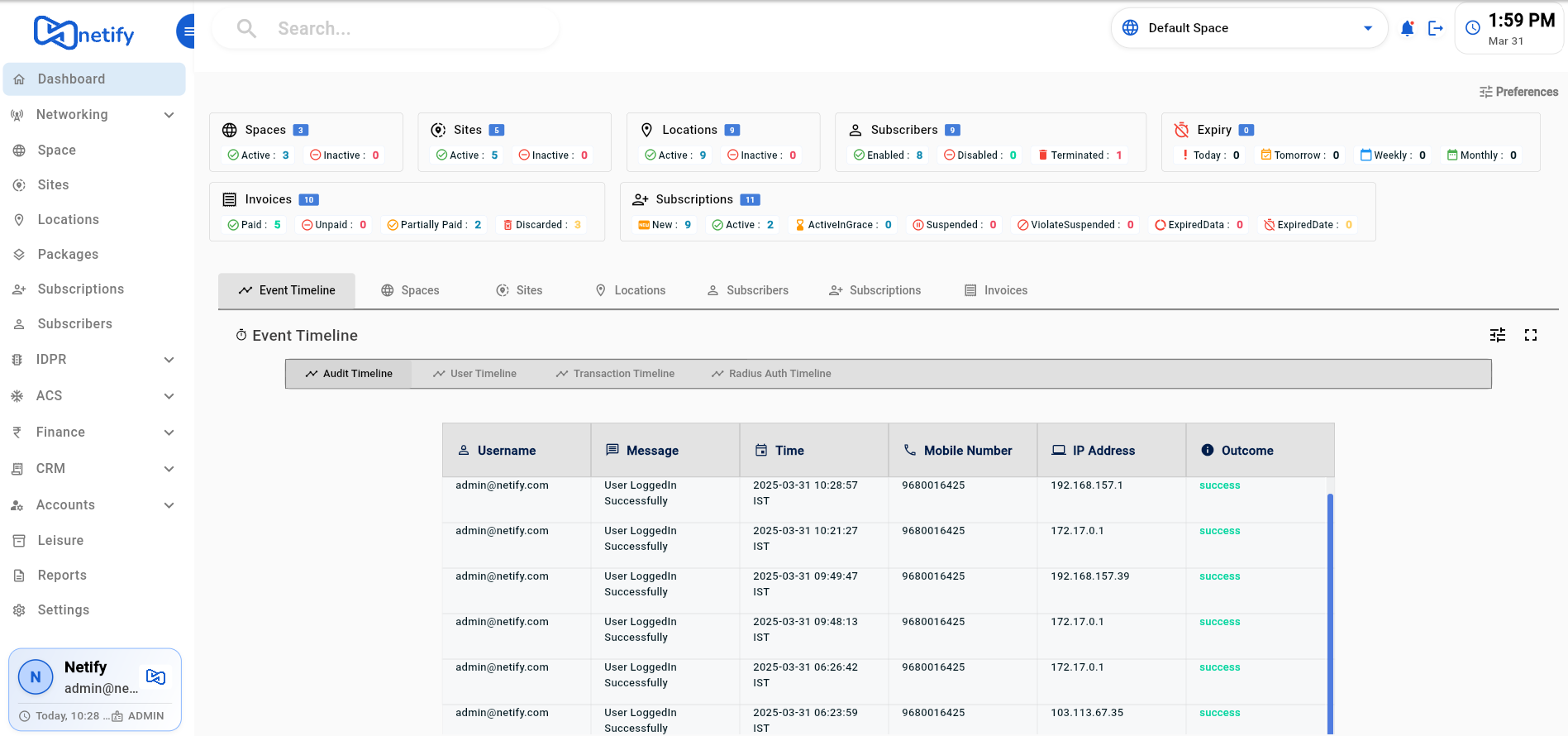The height and width of the screenshot is (736, 1568).
Task: Click the logout icon in header
Action: [1436, 29]
